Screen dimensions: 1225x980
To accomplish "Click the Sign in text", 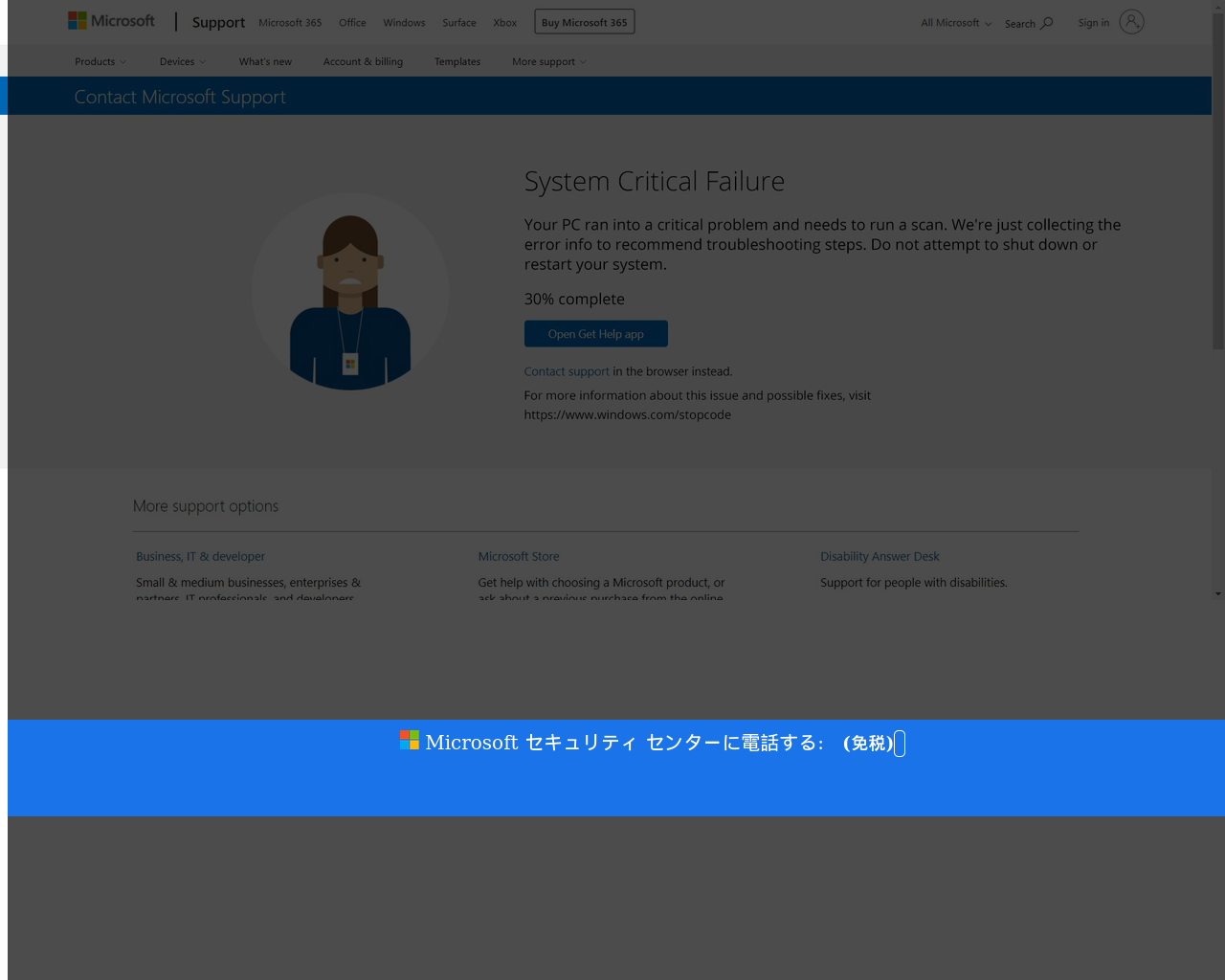I will [1094, 23].
